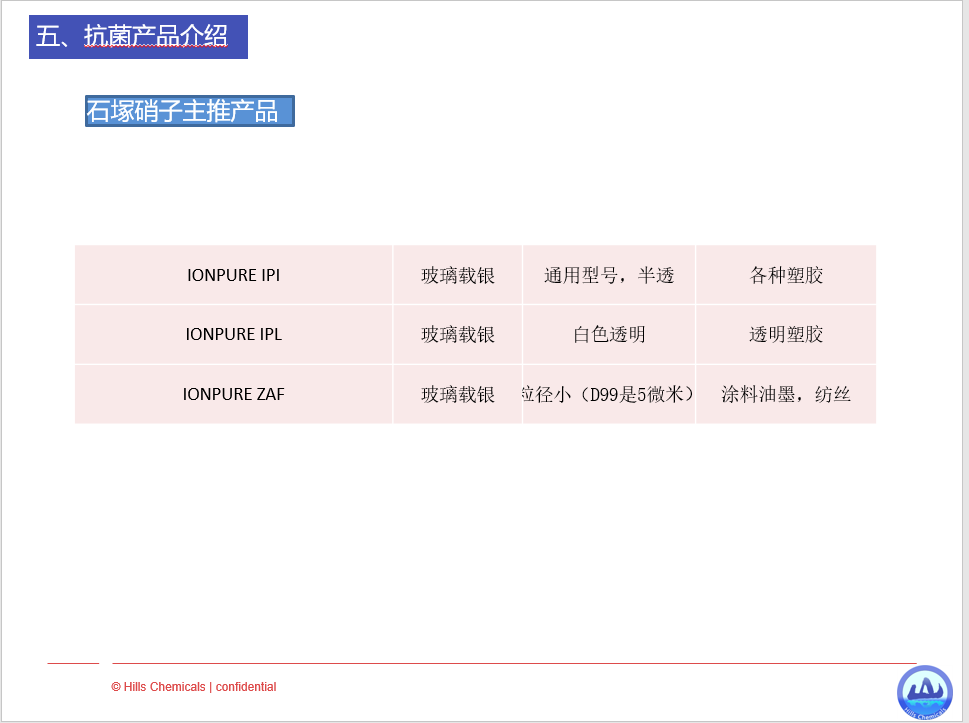Click the cell with D99是5微米
This screenshot has width=969, height=723.
coord(609,394)
